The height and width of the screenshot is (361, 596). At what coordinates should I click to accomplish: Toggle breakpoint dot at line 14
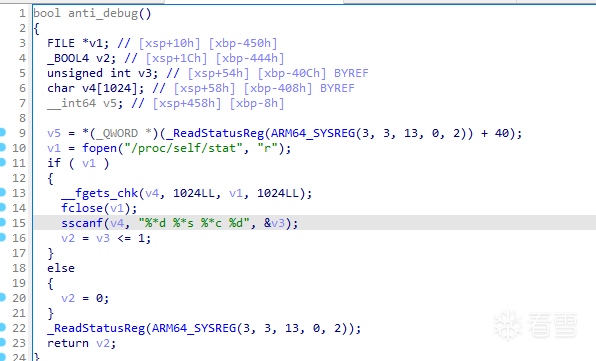(2, 207)
